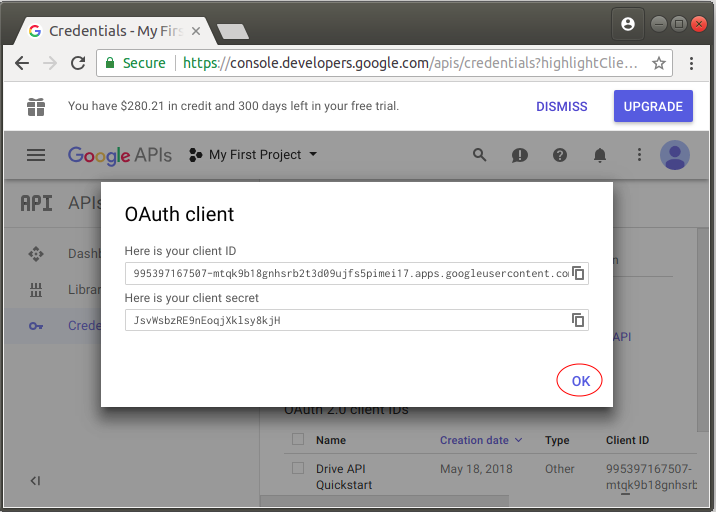Select the Credentials browser tab
Viewport: 716px width, 512px height.
coord(114,31)
